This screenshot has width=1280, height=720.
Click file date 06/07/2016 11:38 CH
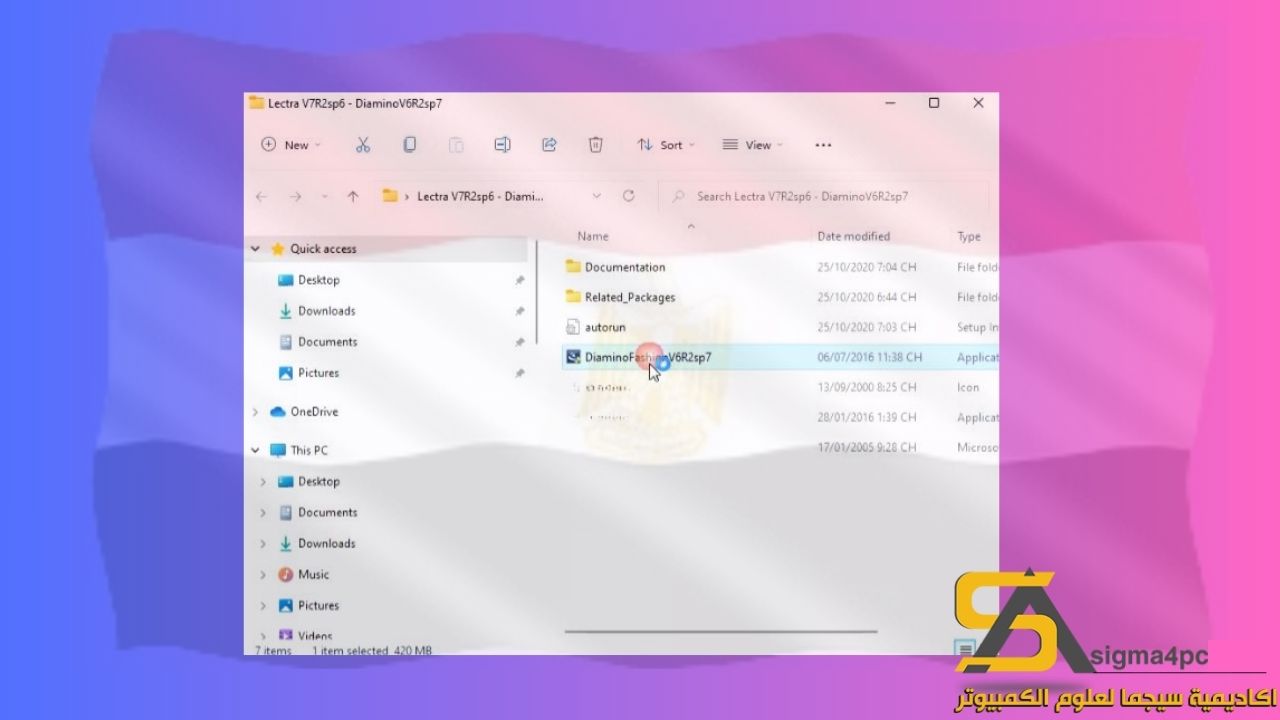869,357
